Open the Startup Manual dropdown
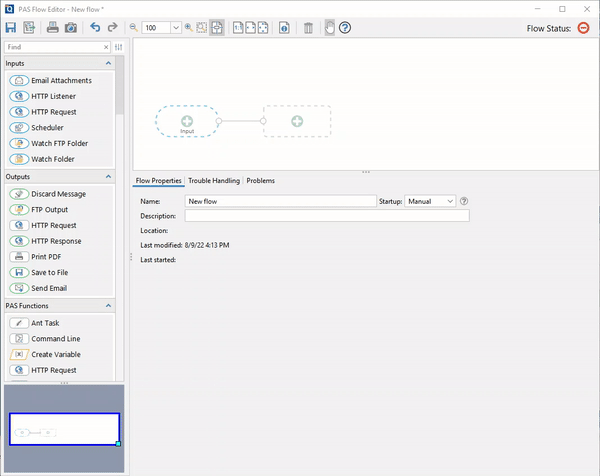600x476 pixels. [x=430, y=201]
